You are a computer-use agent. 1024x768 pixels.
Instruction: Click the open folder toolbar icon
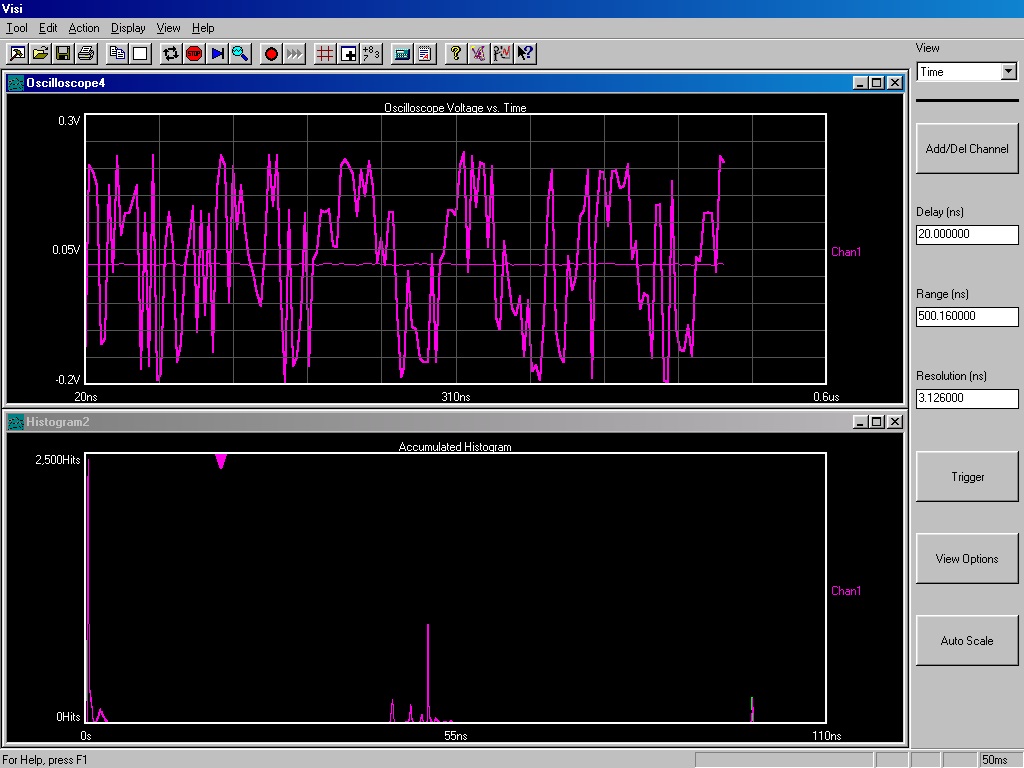[40, 54]
